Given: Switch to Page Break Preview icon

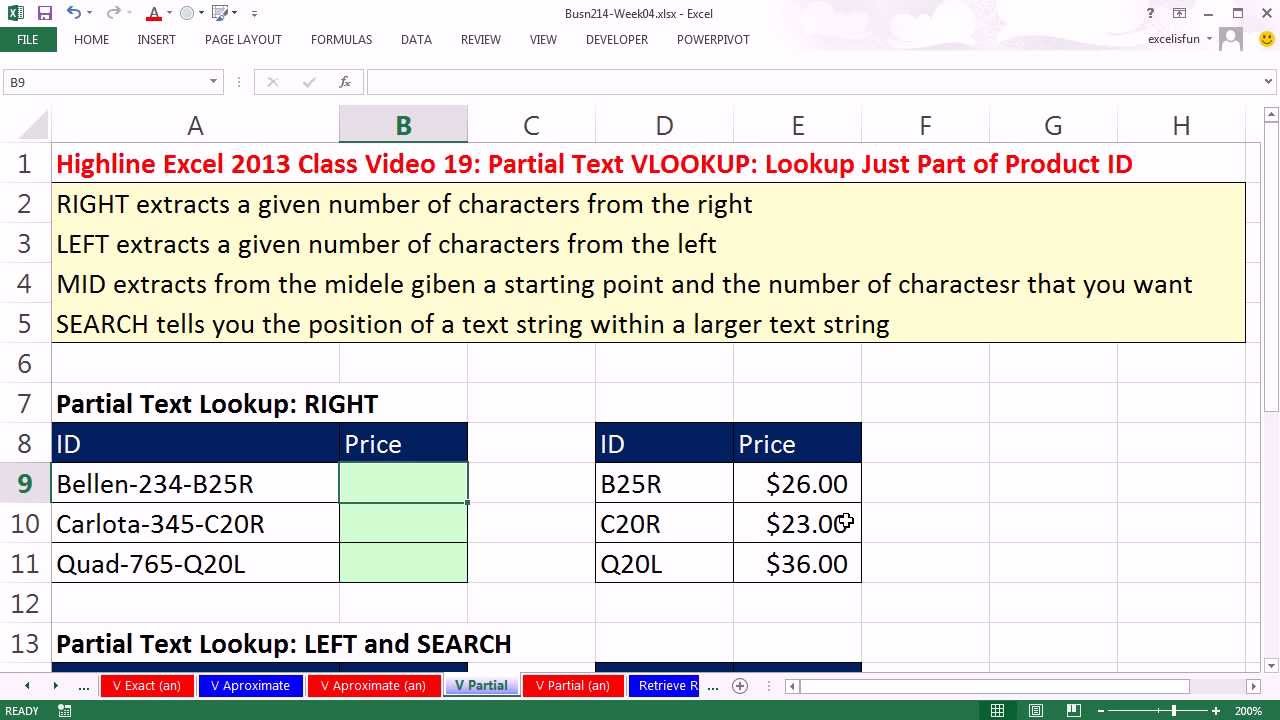Looking at the screenshot, I should coord(1075,711).
